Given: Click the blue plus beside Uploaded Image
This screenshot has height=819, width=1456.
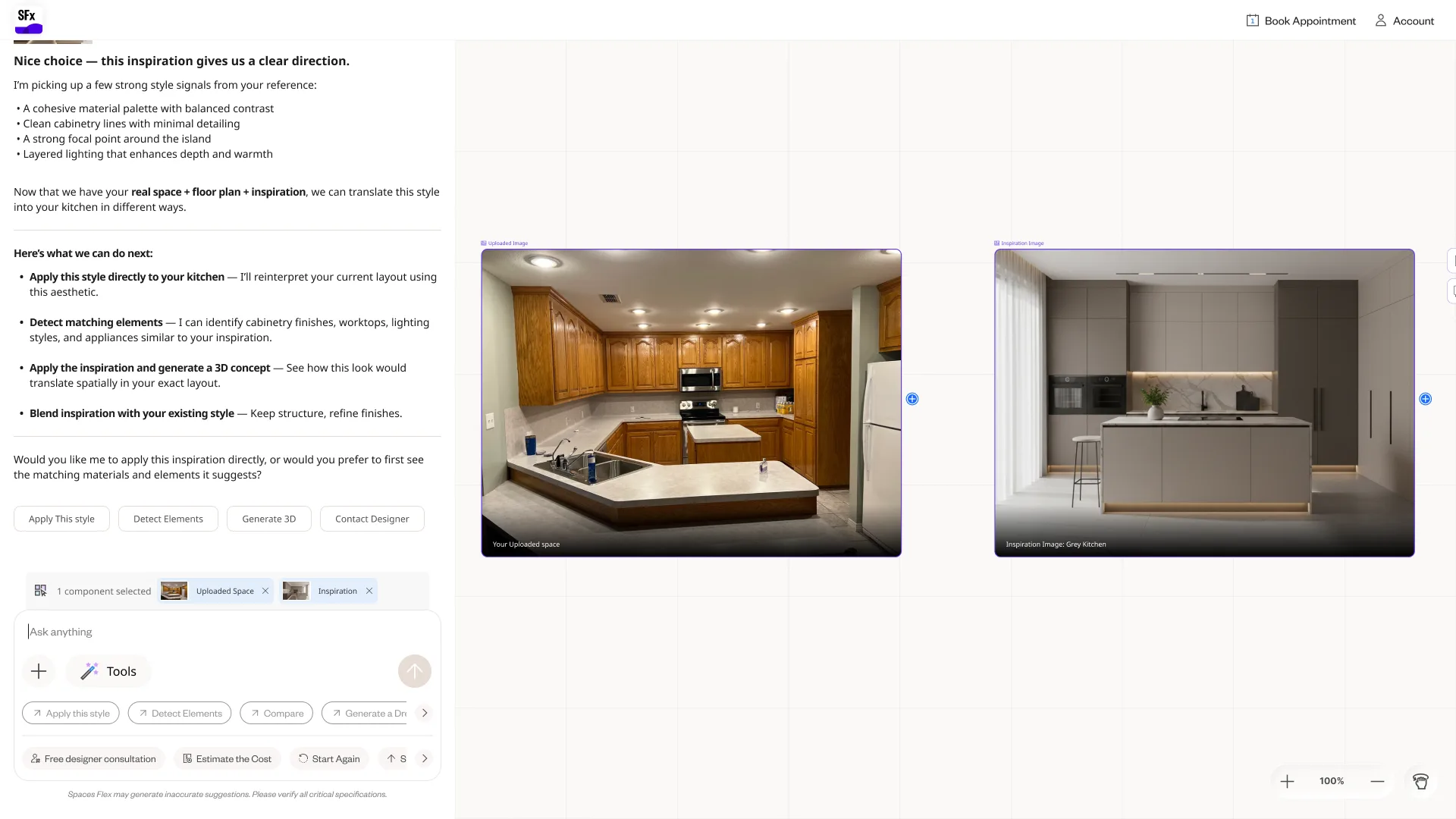Looking at the screenshot, I should (x=912, y=399).
